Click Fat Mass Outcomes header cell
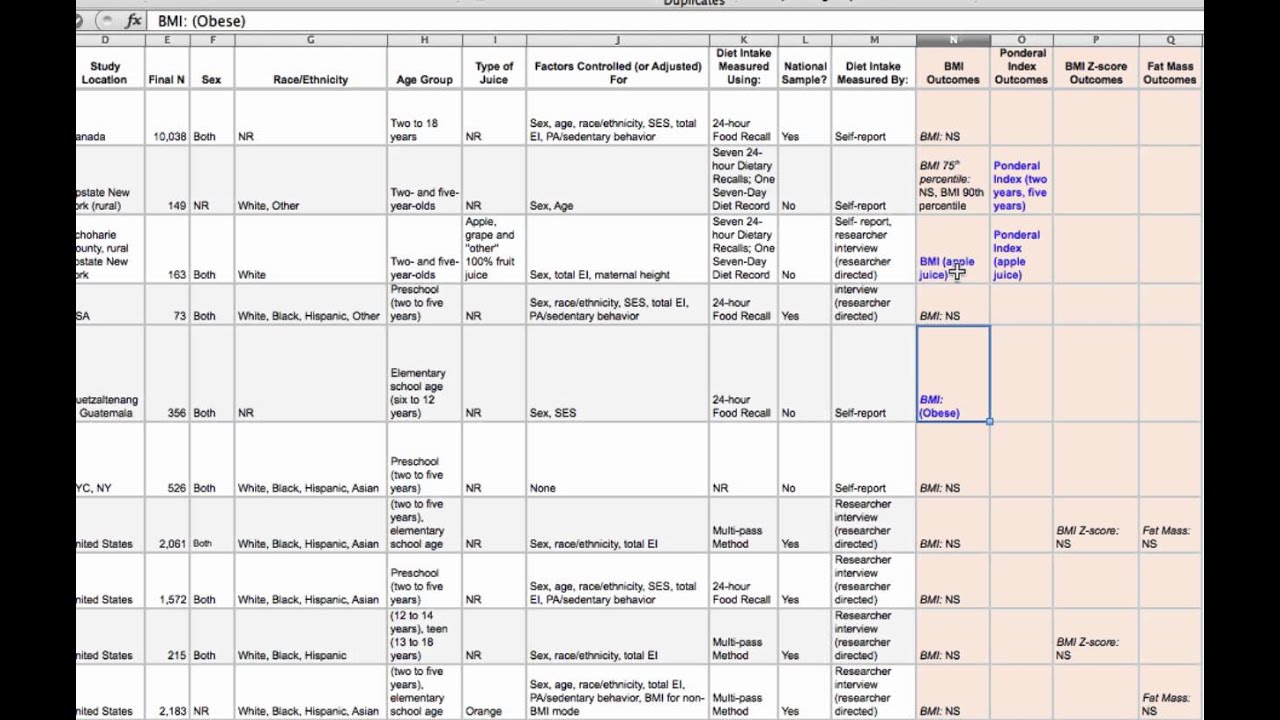This screenshot has width=1280, height=720. pos(1170,68)
